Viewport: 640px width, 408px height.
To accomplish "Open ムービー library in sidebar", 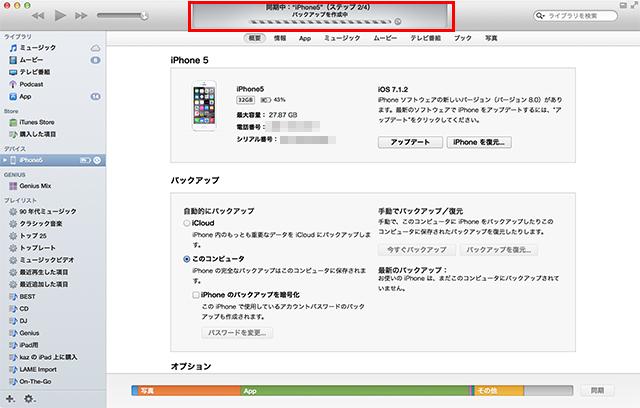I will (x=27, y=60).
